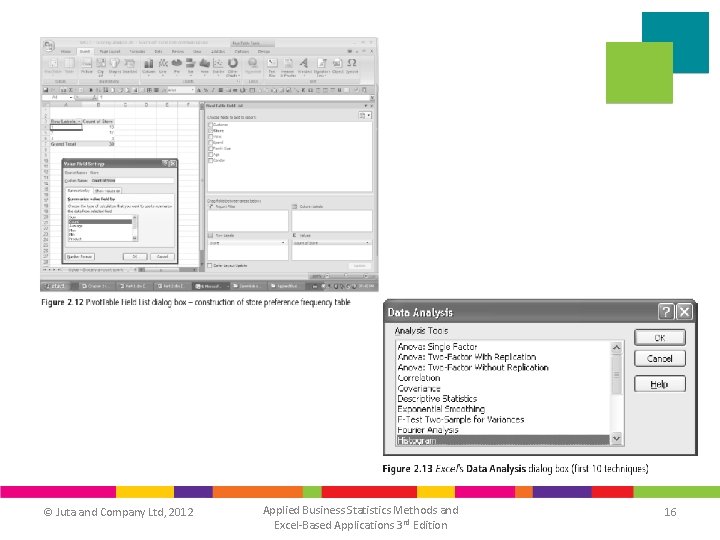720x540 pixels.
Task: Tick the Gender field checkbox
Action: click(211, 160)
